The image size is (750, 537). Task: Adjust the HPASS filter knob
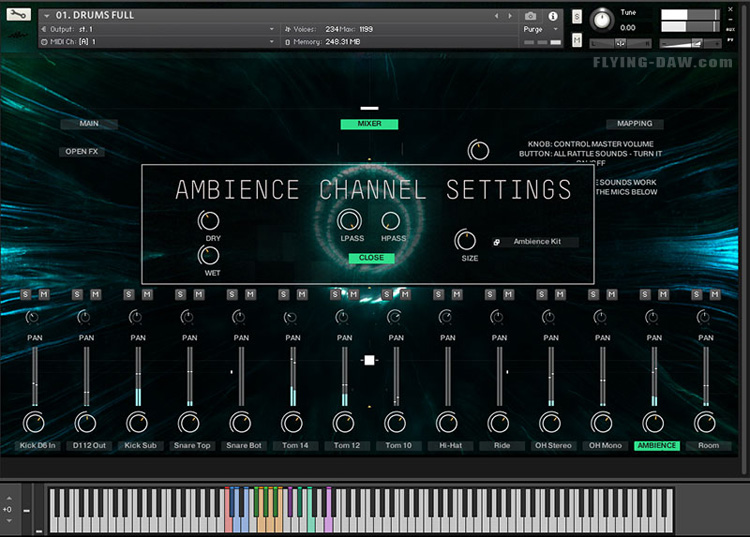pyautogui.click(x=390, y=220)
